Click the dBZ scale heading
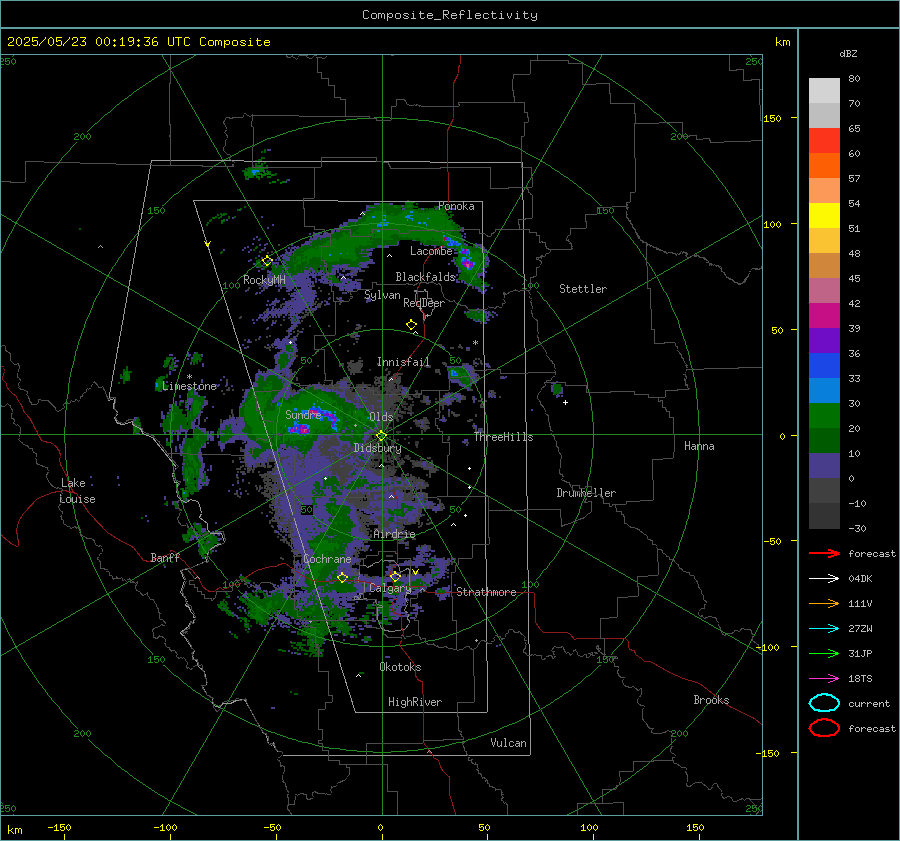The image size is (900, 841). point(848,53)
